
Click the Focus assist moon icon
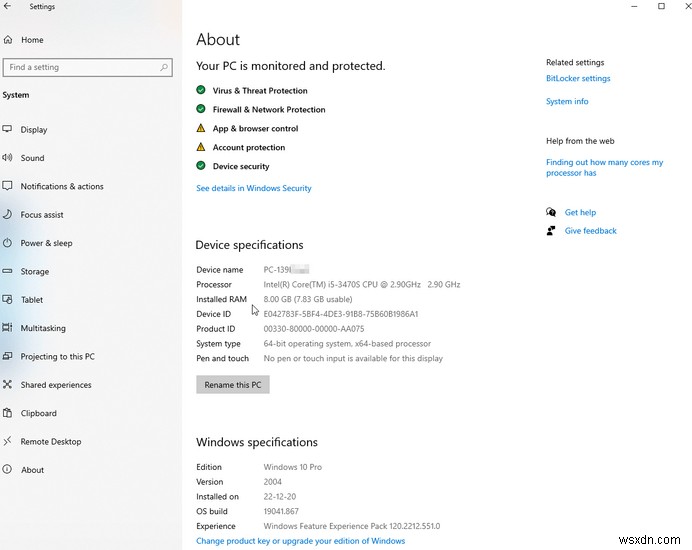pos(8,215)
